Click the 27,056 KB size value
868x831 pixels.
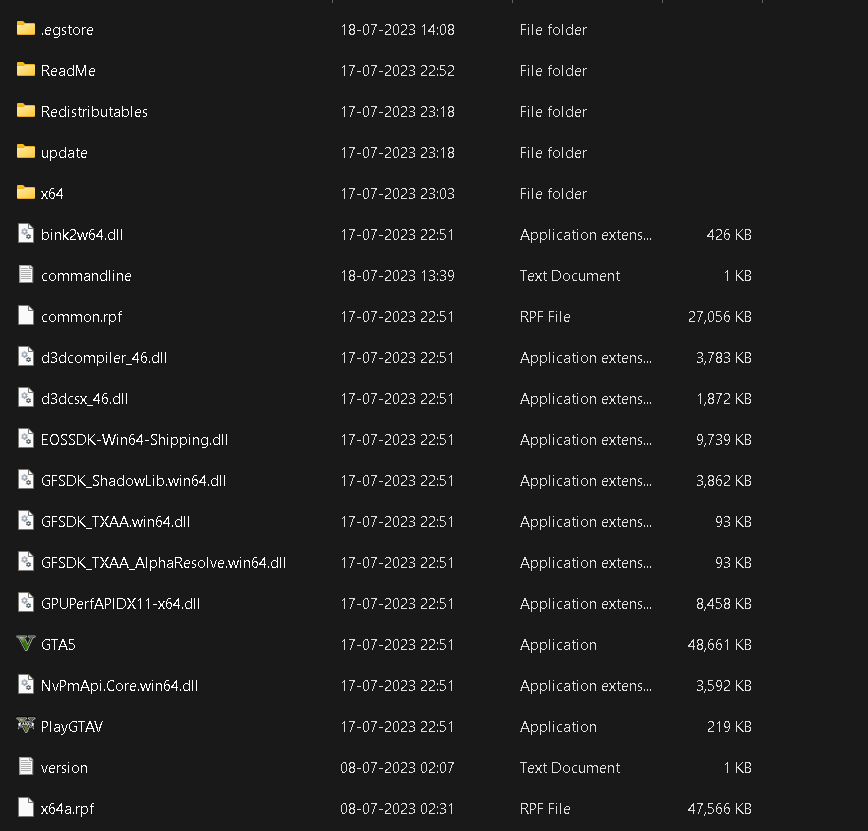(720, 317)
